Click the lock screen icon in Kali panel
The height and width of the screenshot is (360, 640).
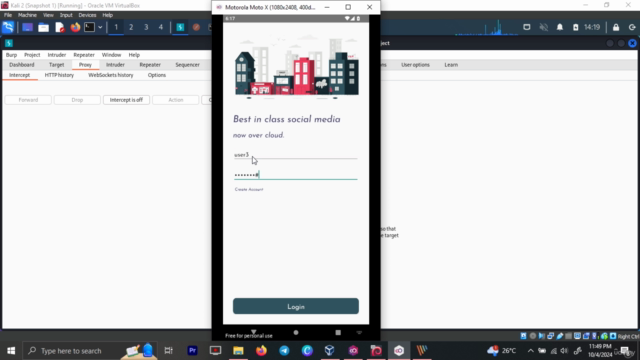616,27
